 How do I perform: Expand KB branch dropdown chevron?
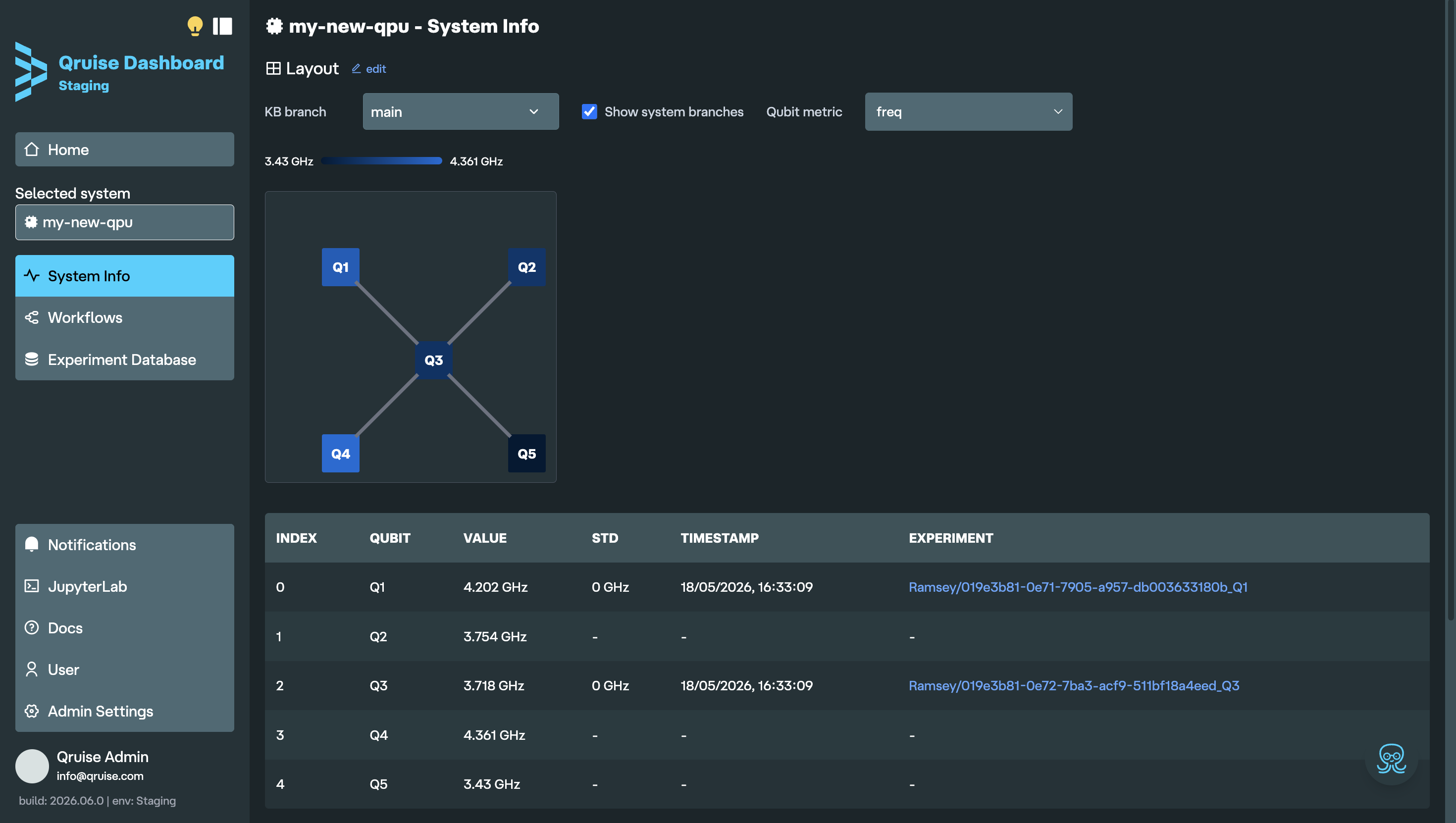point(533,111)
